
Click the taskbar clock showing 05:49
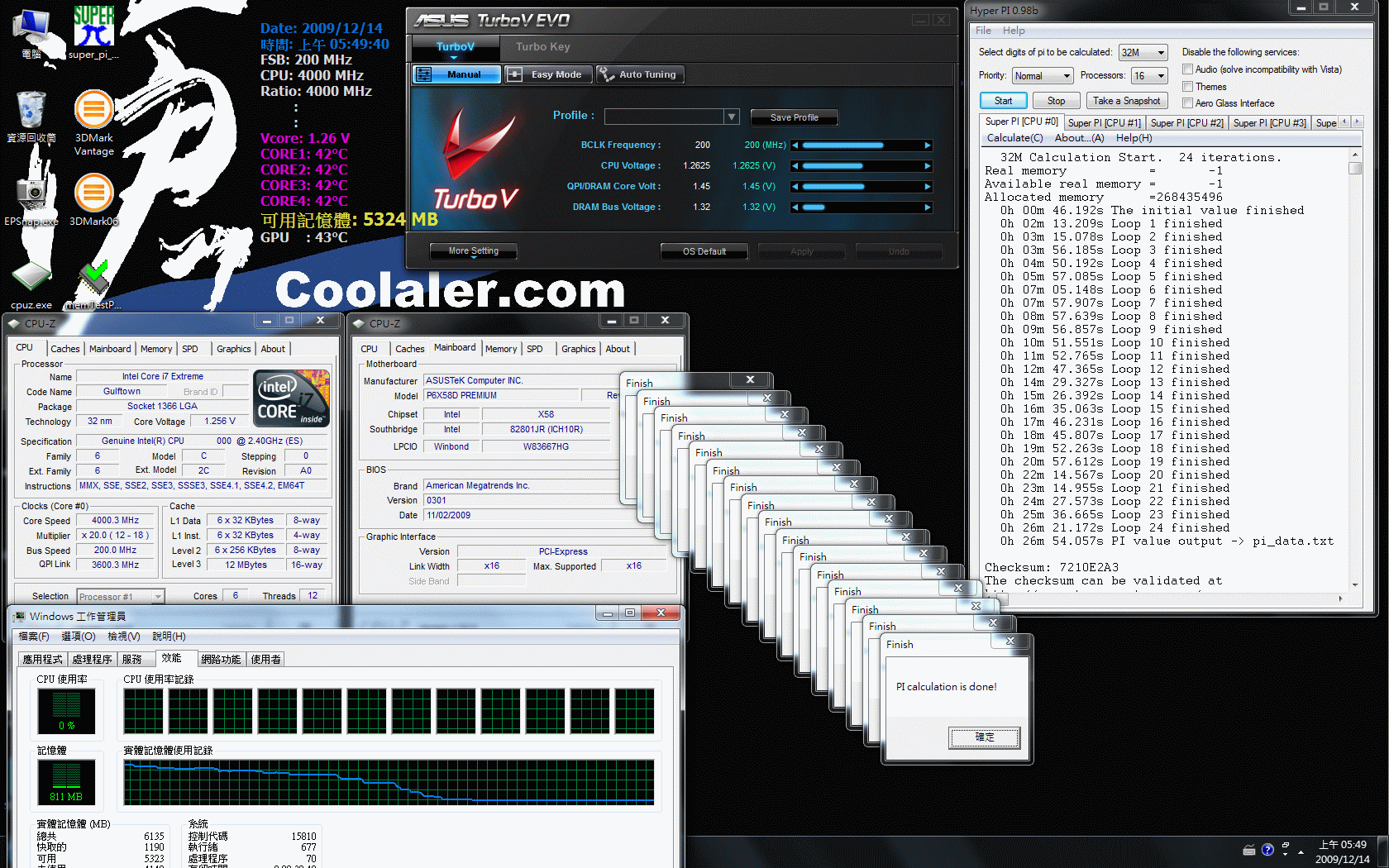coord(1342,851)
